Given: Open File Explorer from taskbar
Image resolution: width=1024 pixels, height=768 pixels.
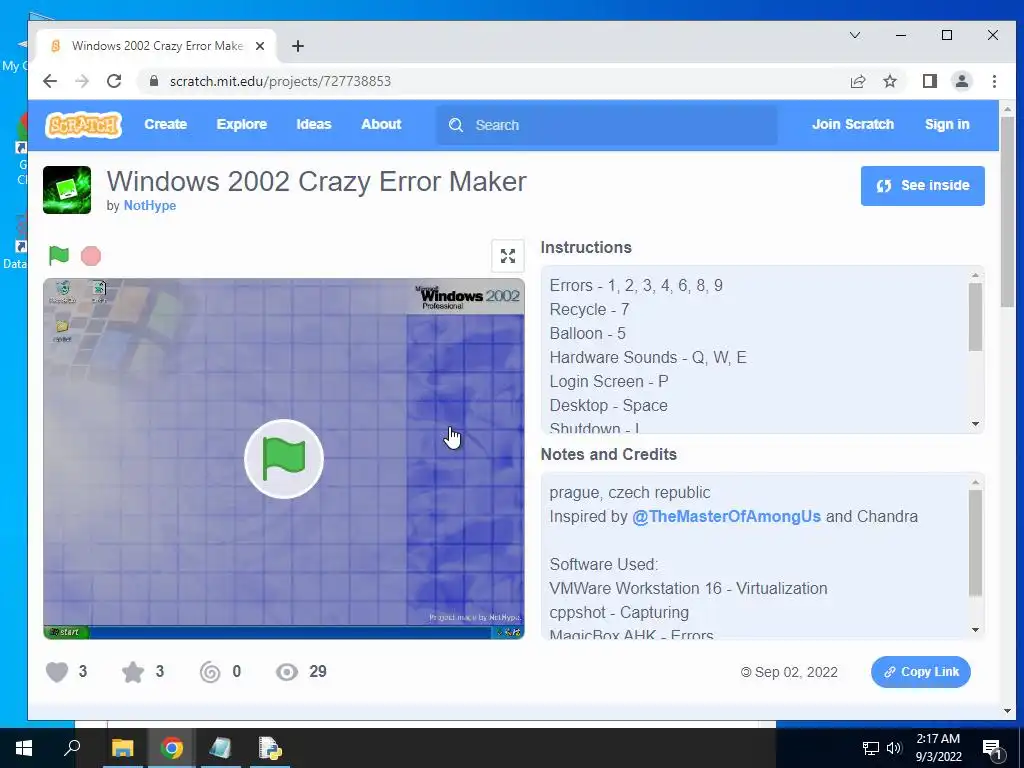Looking at the screenshot, I should (x=122, y=748).
